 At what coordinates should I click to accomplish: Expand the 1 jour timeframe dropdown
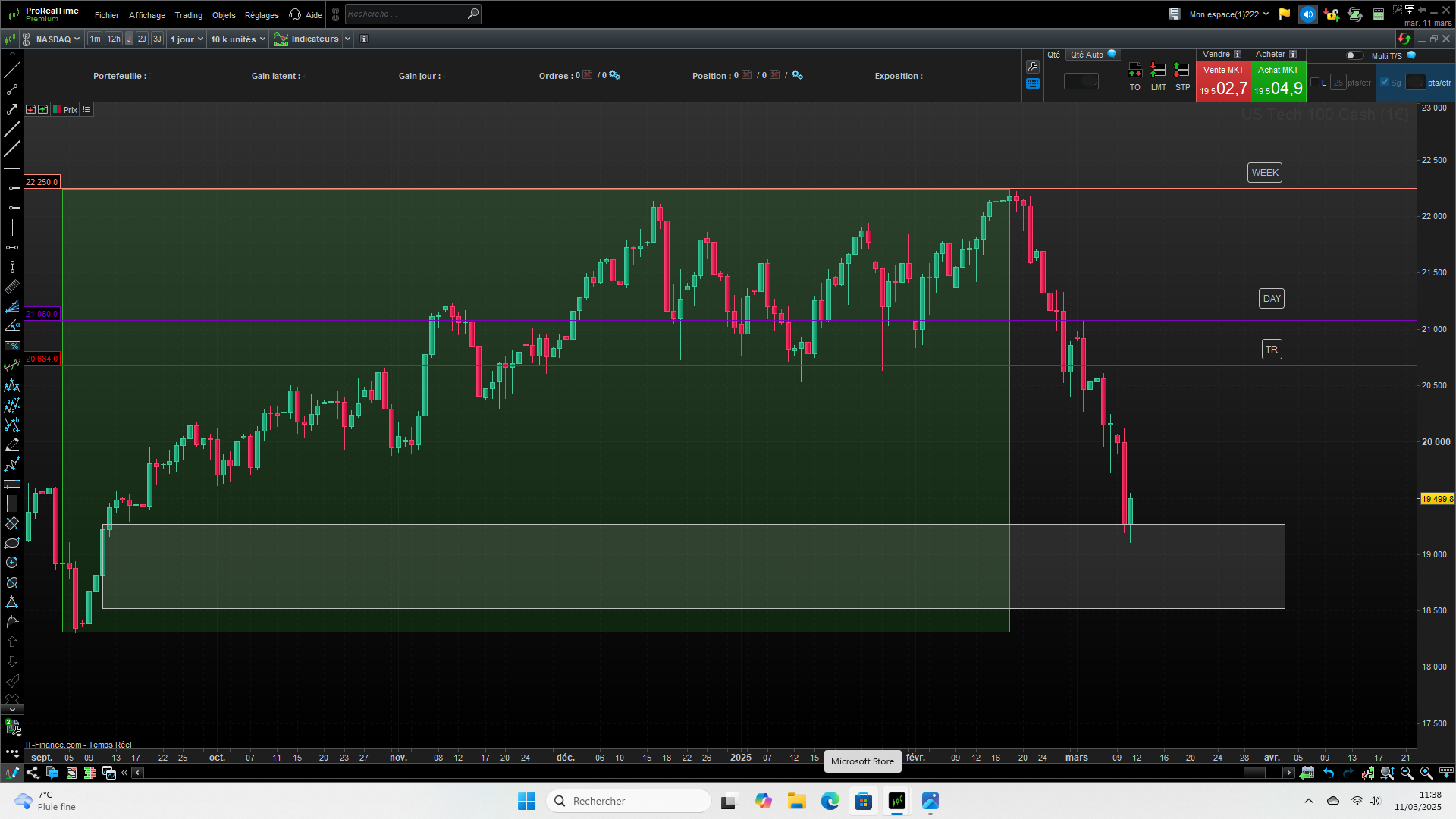click(187, 39)
